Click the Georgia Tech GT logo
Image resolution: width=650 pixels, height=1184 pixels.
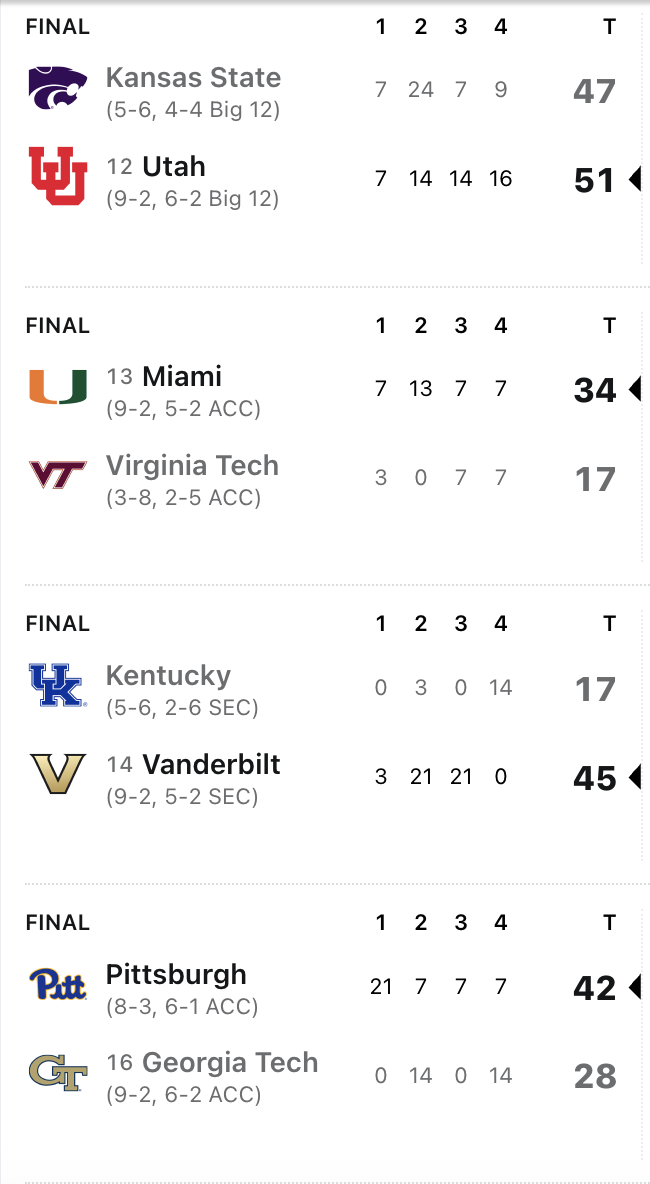(x=57, y=1074)
